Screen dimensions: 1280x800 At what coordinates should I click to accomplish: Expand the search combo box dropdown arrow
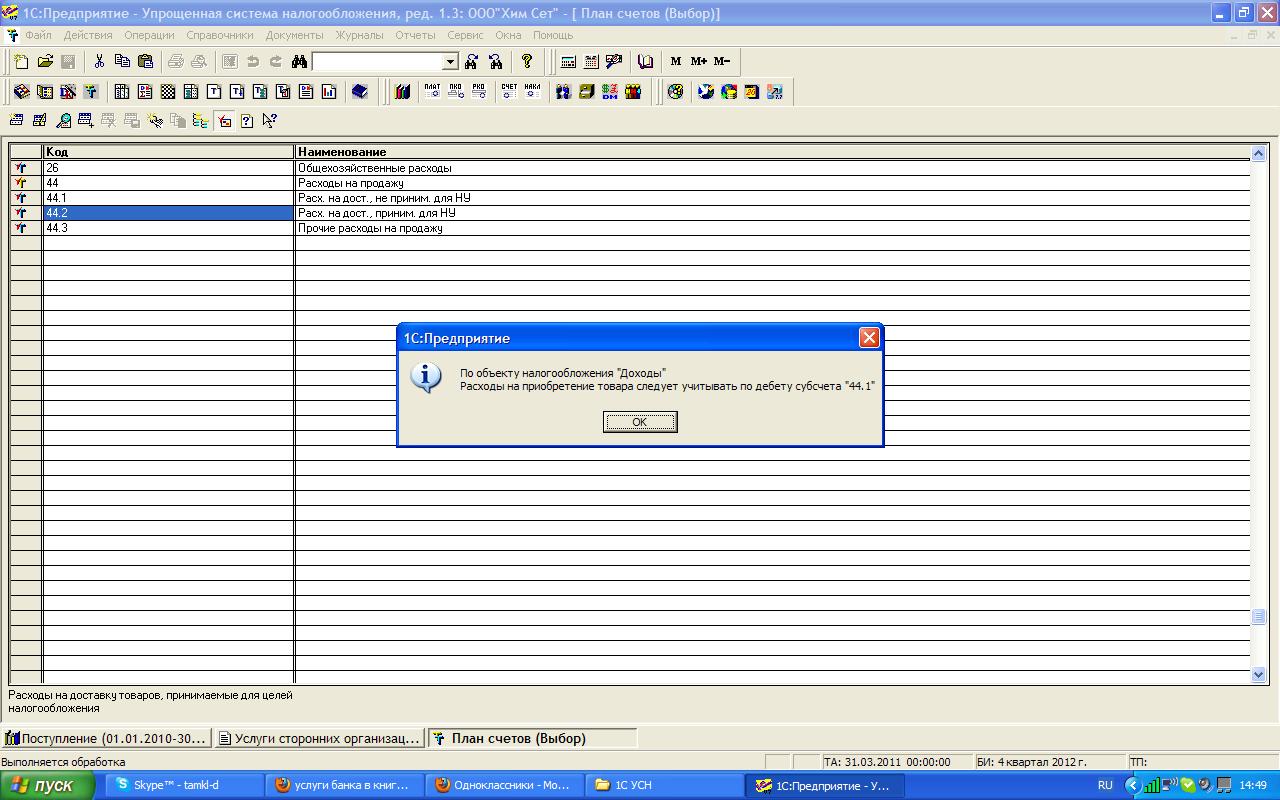(x=450, y=62)
